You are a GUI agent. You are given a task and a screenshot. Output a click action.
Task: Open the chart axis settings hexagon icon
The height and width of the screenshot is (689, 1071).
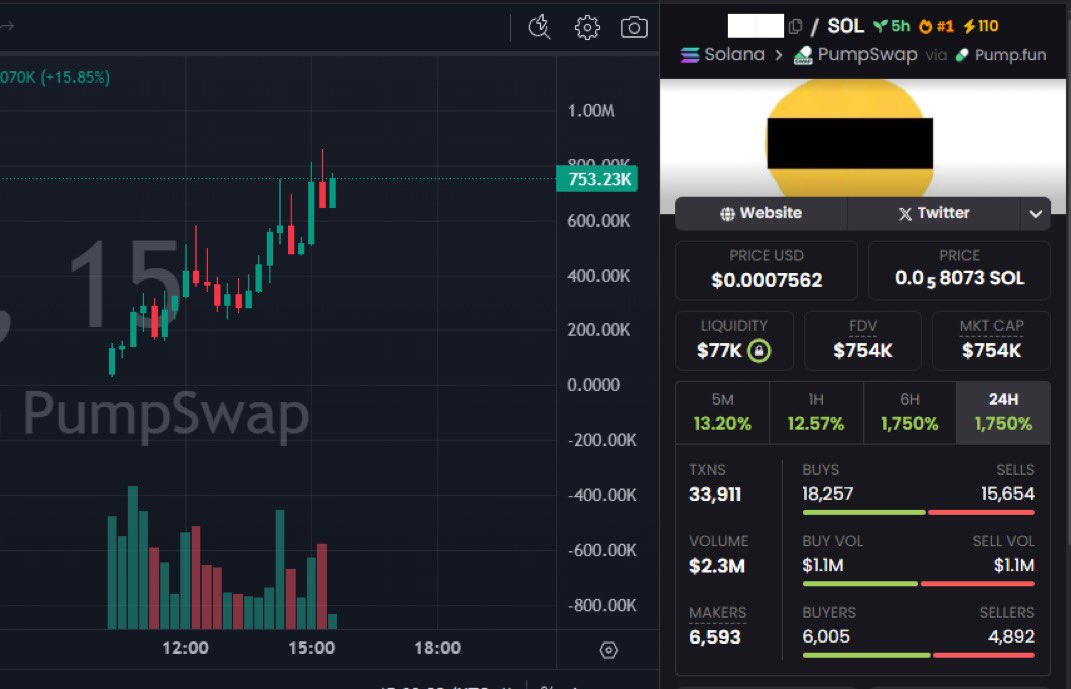[609, 649]
